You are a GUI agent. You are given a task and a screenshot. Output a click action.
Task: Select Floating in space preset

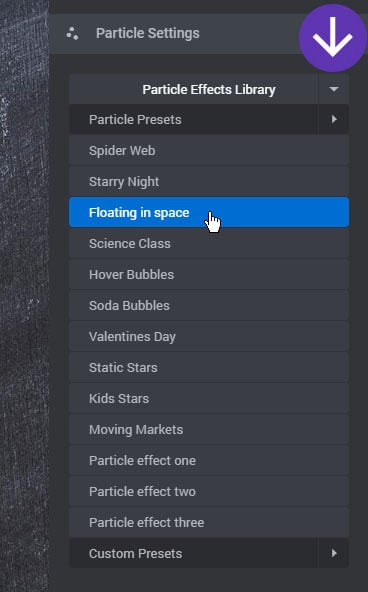coord(209,212)
